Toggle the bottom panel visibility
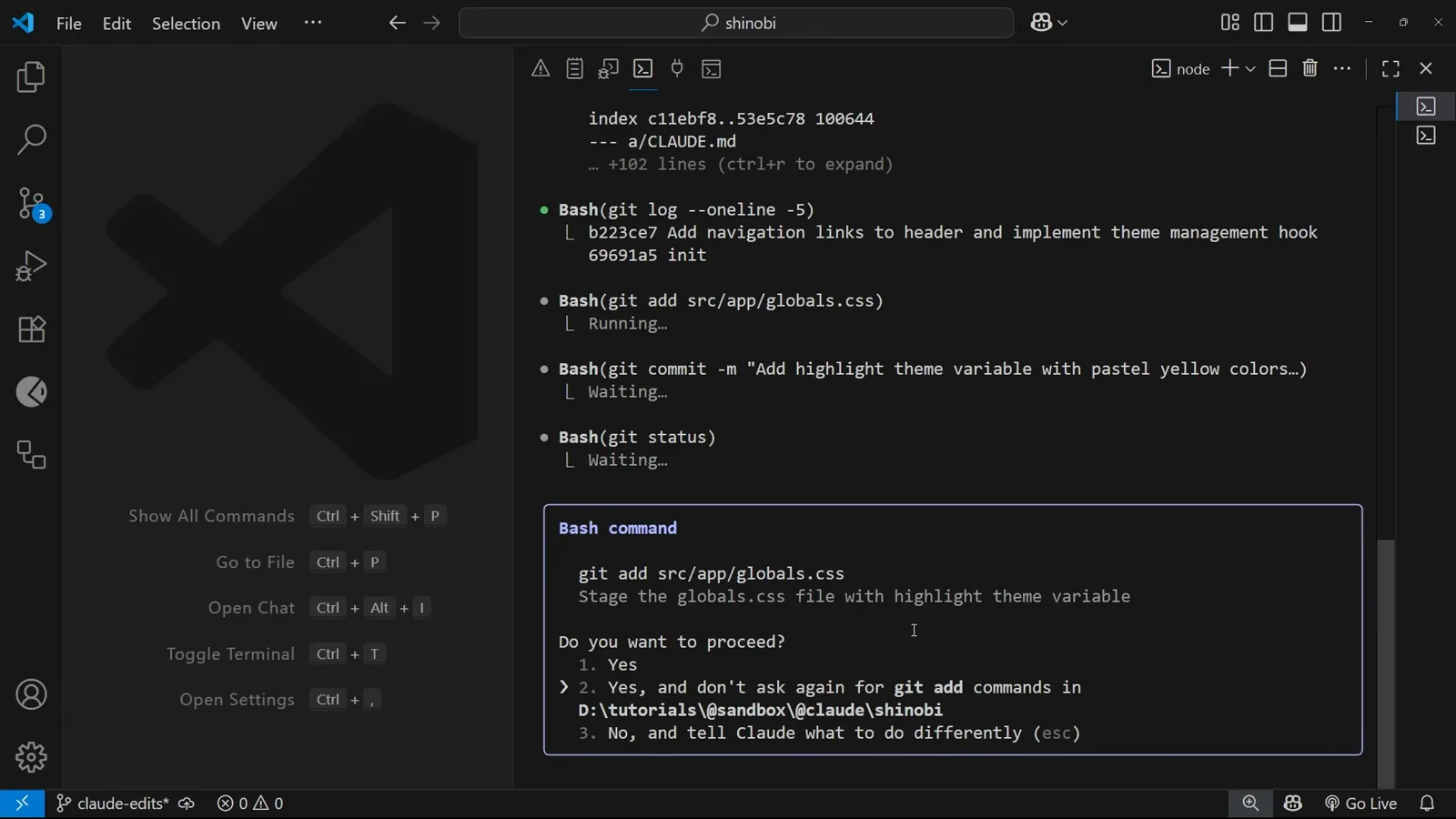The height and width of the screenshot is (819, 1456). (x=1298, y=23)
